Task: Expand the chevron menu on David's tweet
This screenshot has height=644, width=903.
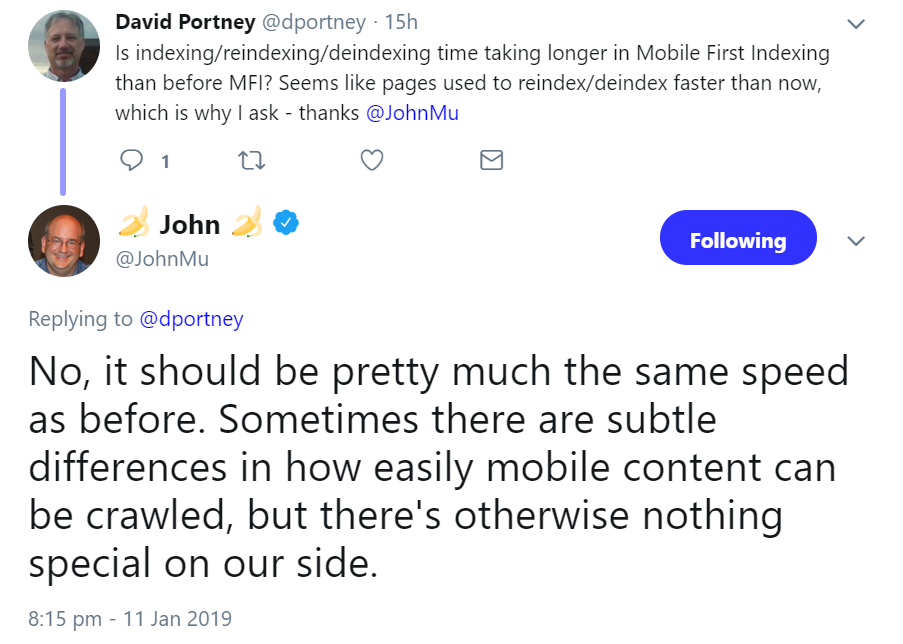Action: [x=856, y=23]
